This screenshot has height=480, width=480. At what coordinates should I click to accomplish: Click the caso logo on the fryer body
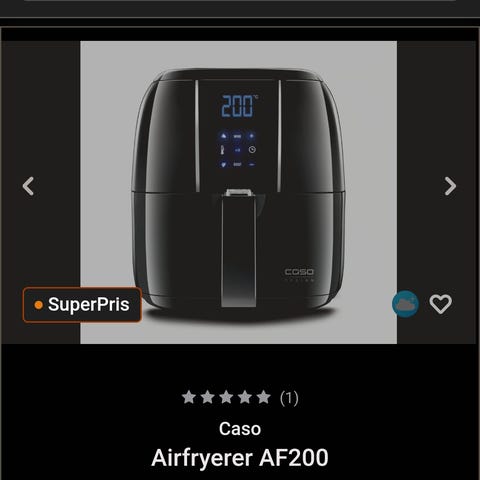(299, 272)
